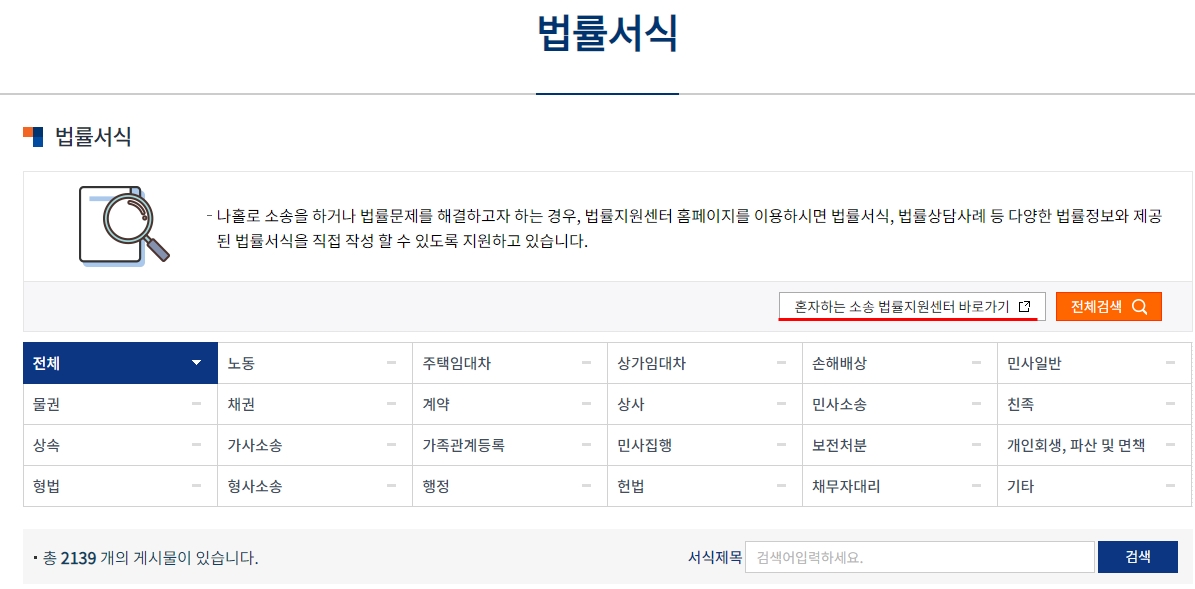
Task: Click the dash marker in 물권 cell
Action: [197, 404]
